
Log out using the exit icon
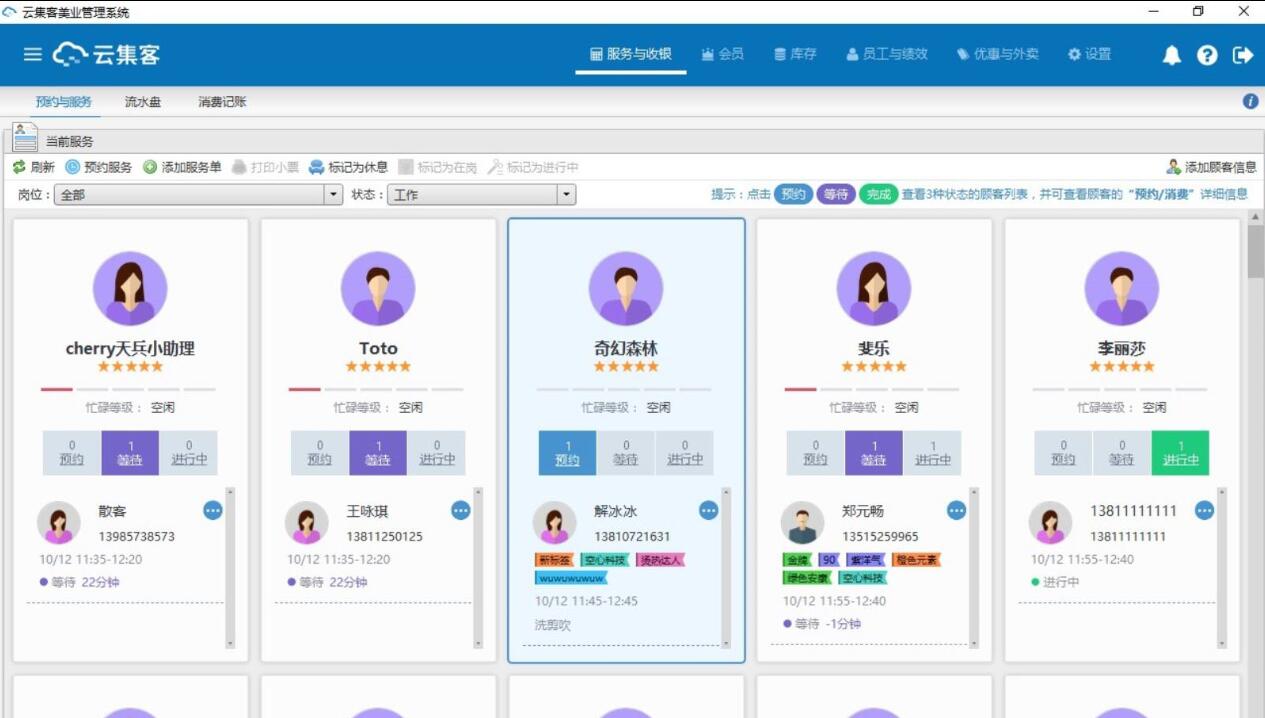(x=1243, y=55)
